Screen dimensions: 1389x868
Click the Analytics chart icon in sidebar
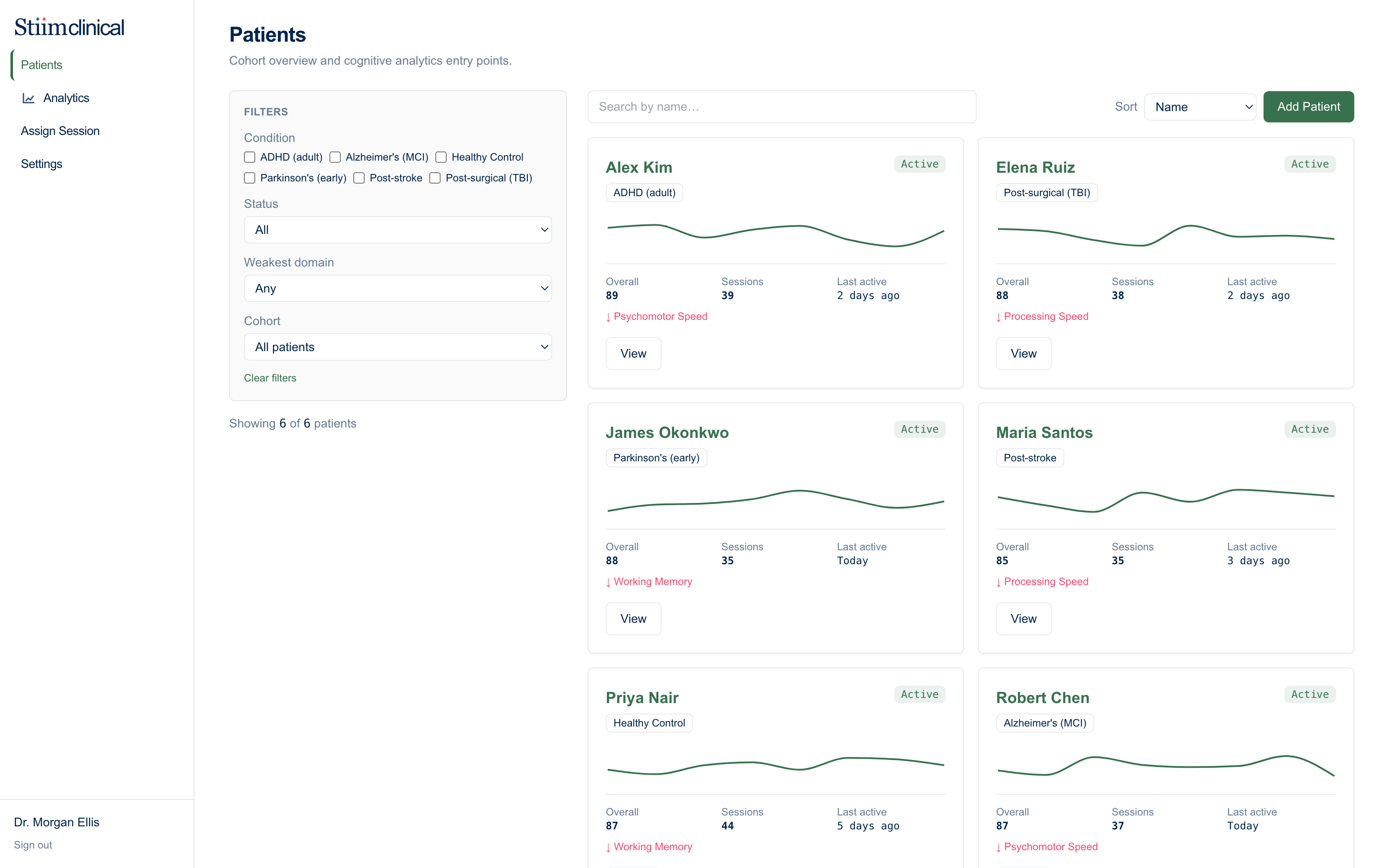(28, 98)
